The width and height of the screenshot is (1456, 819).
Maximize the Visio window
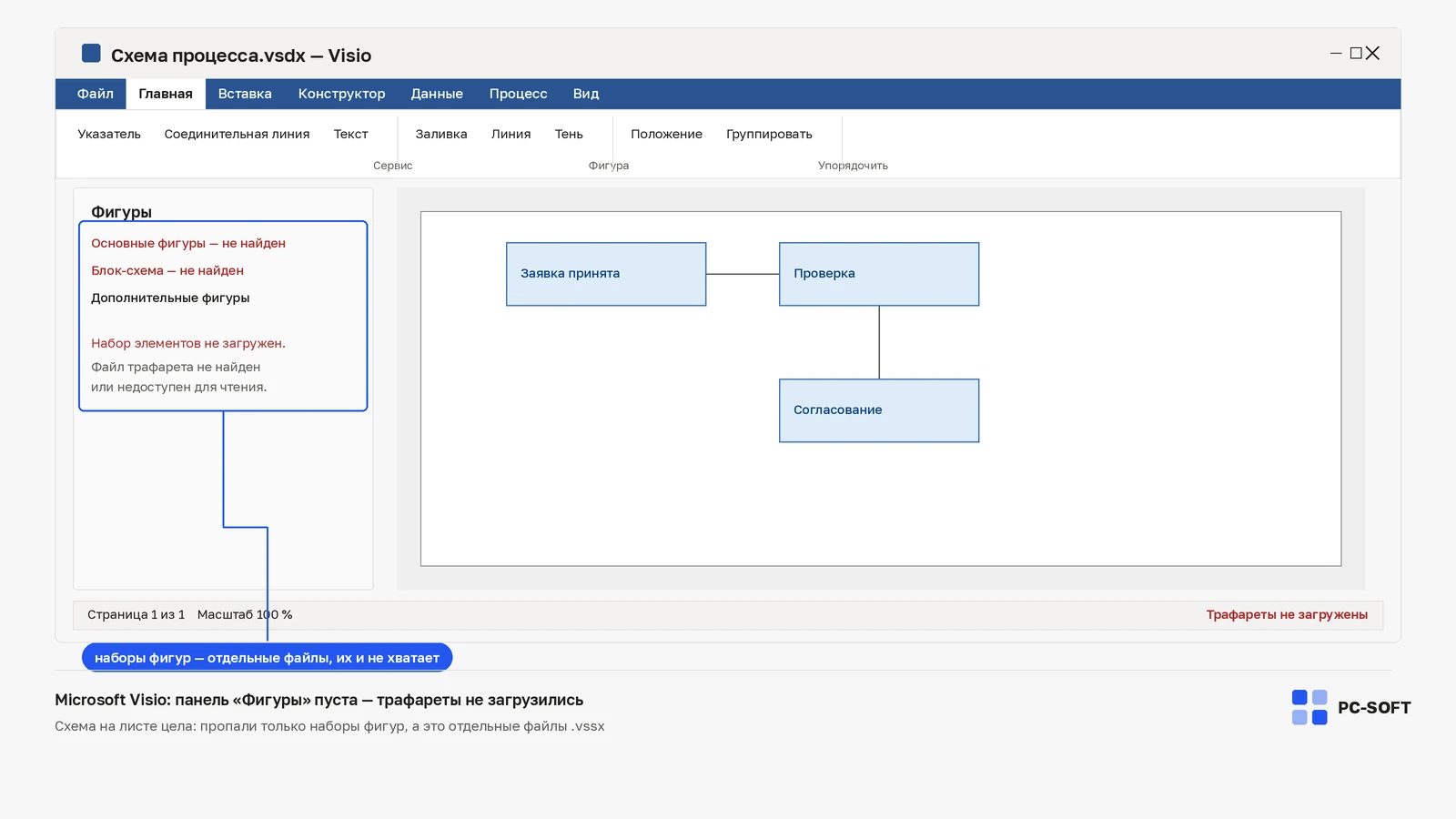pos(1356,54)
